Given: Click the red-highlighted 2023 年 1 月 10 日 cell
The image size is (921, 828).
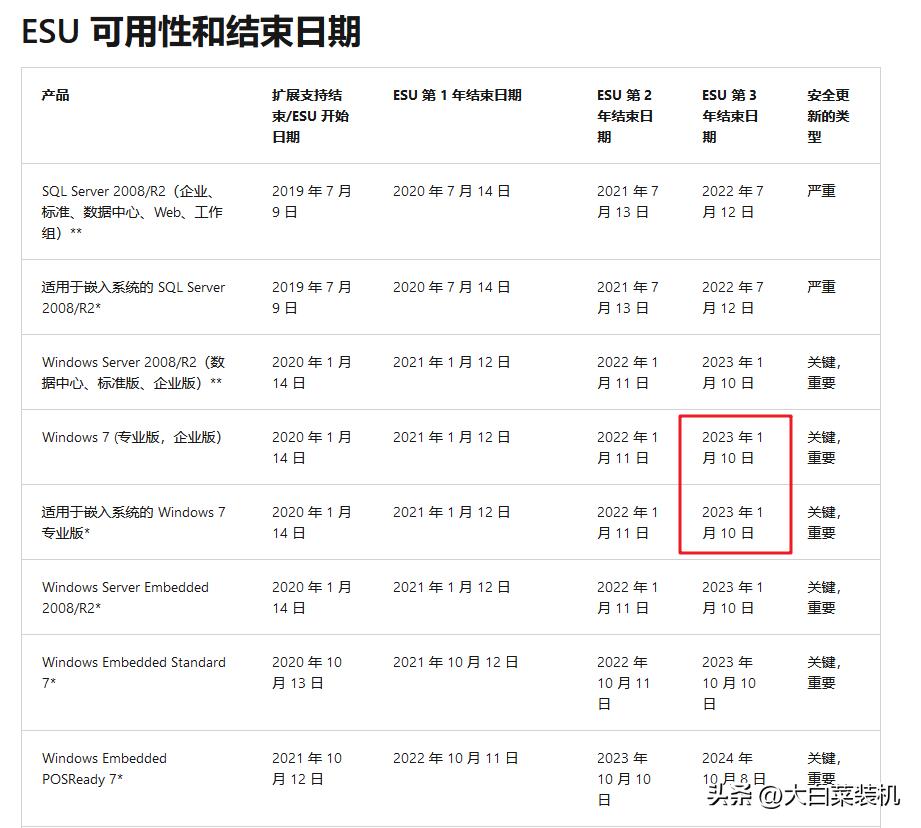Looking at the screenshot, I should [x=735, y=448].
